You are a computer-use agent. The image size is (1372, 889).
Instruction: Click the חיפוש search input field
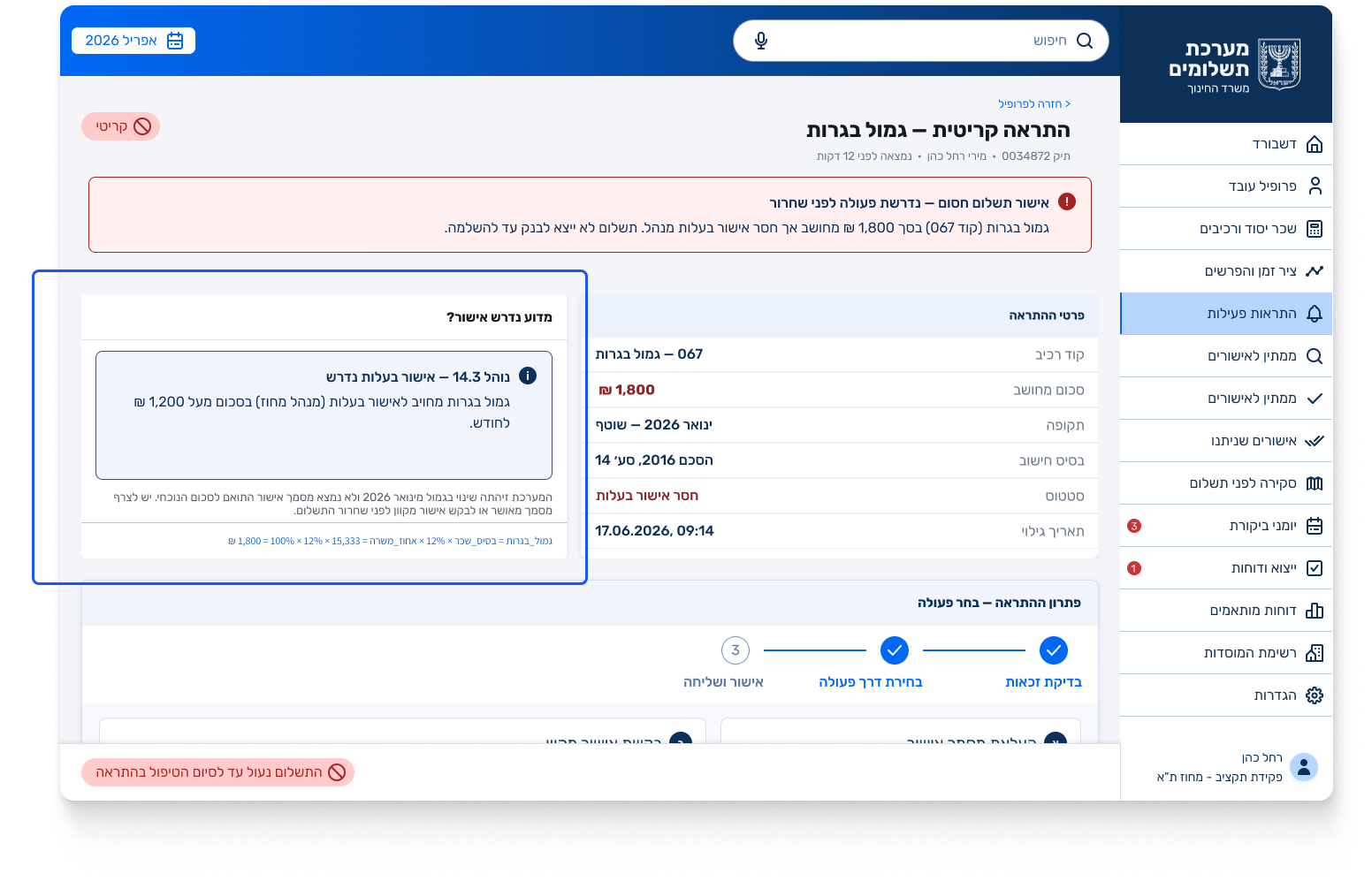pos(920,41)
